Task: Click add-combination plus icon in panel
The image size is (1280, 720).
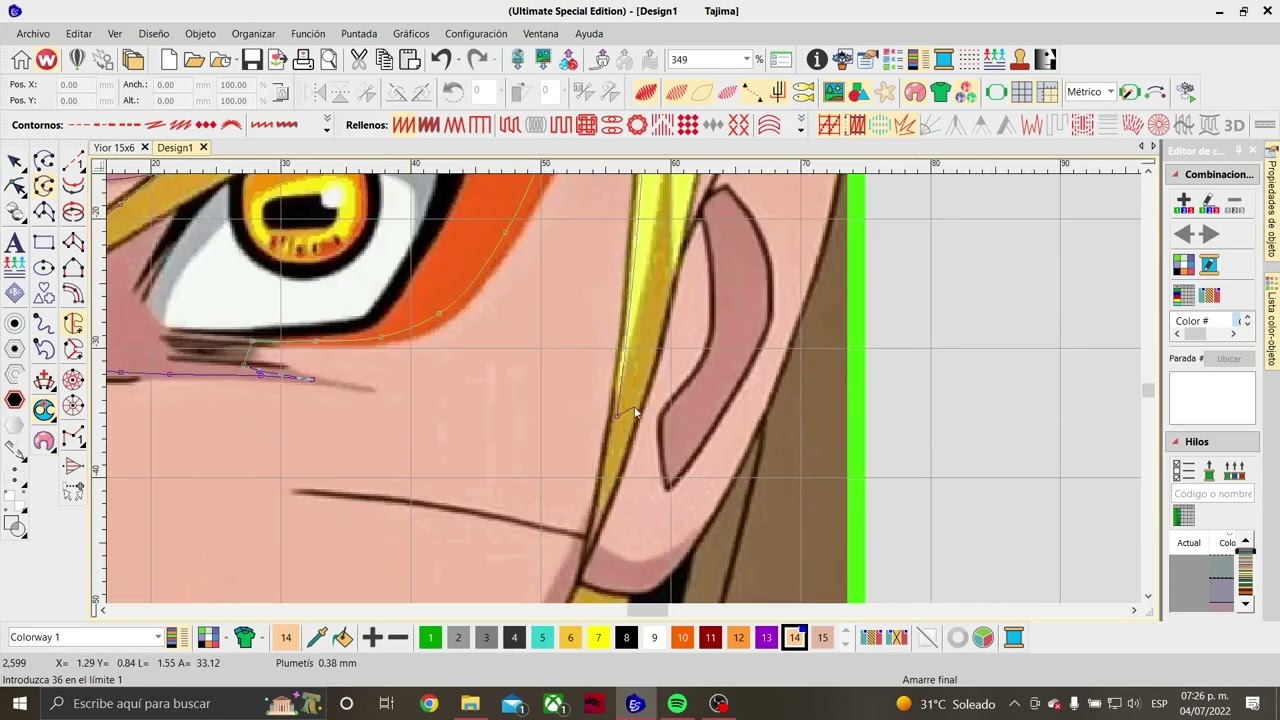Action: pos(1184,204)
